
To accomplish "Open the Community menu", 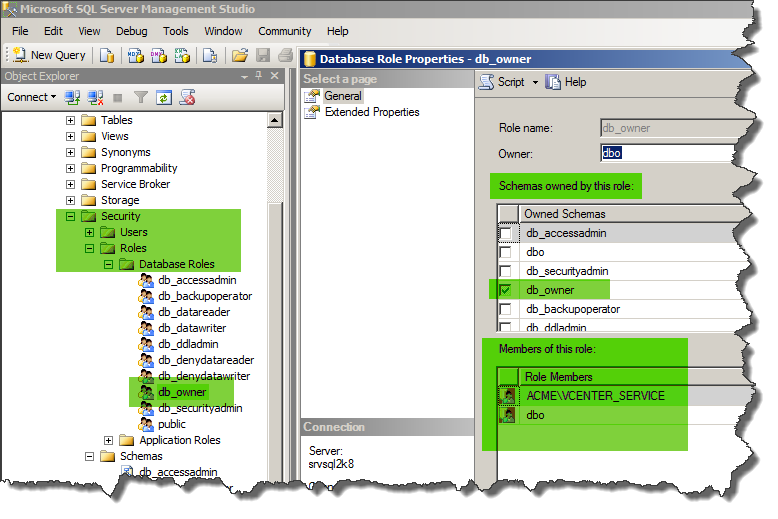I will tap(284, 31).
